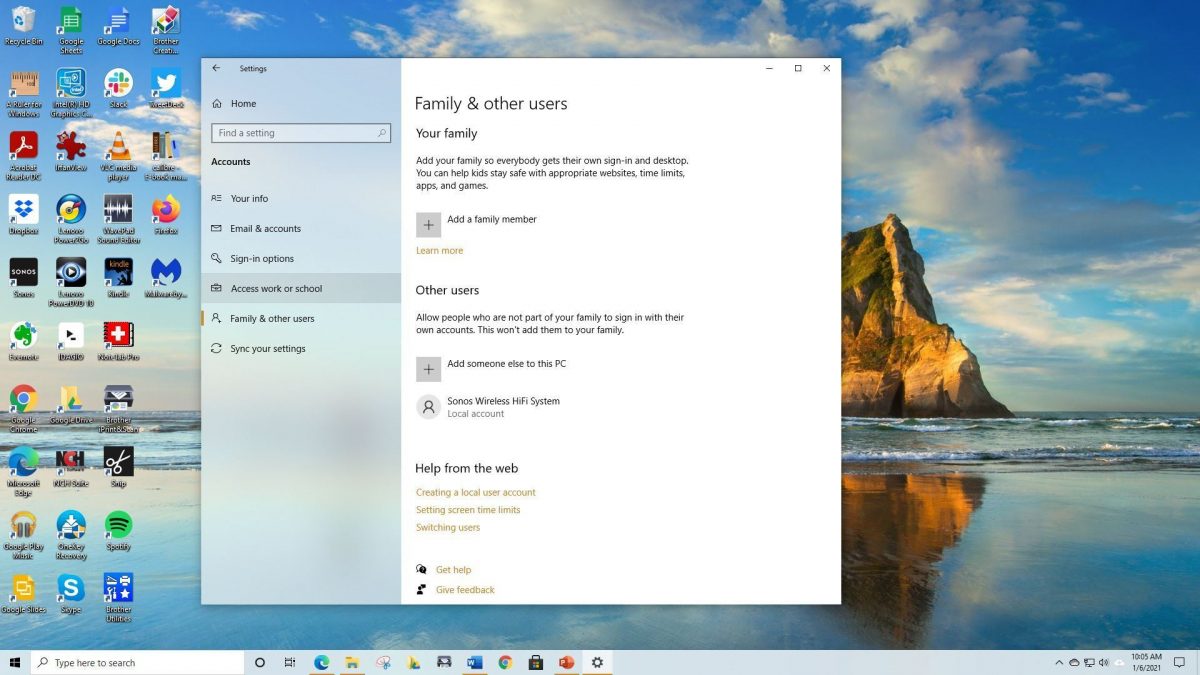Screen dimensions: 1200x675
Task: Select Access work or school
Action: point(276,289)
